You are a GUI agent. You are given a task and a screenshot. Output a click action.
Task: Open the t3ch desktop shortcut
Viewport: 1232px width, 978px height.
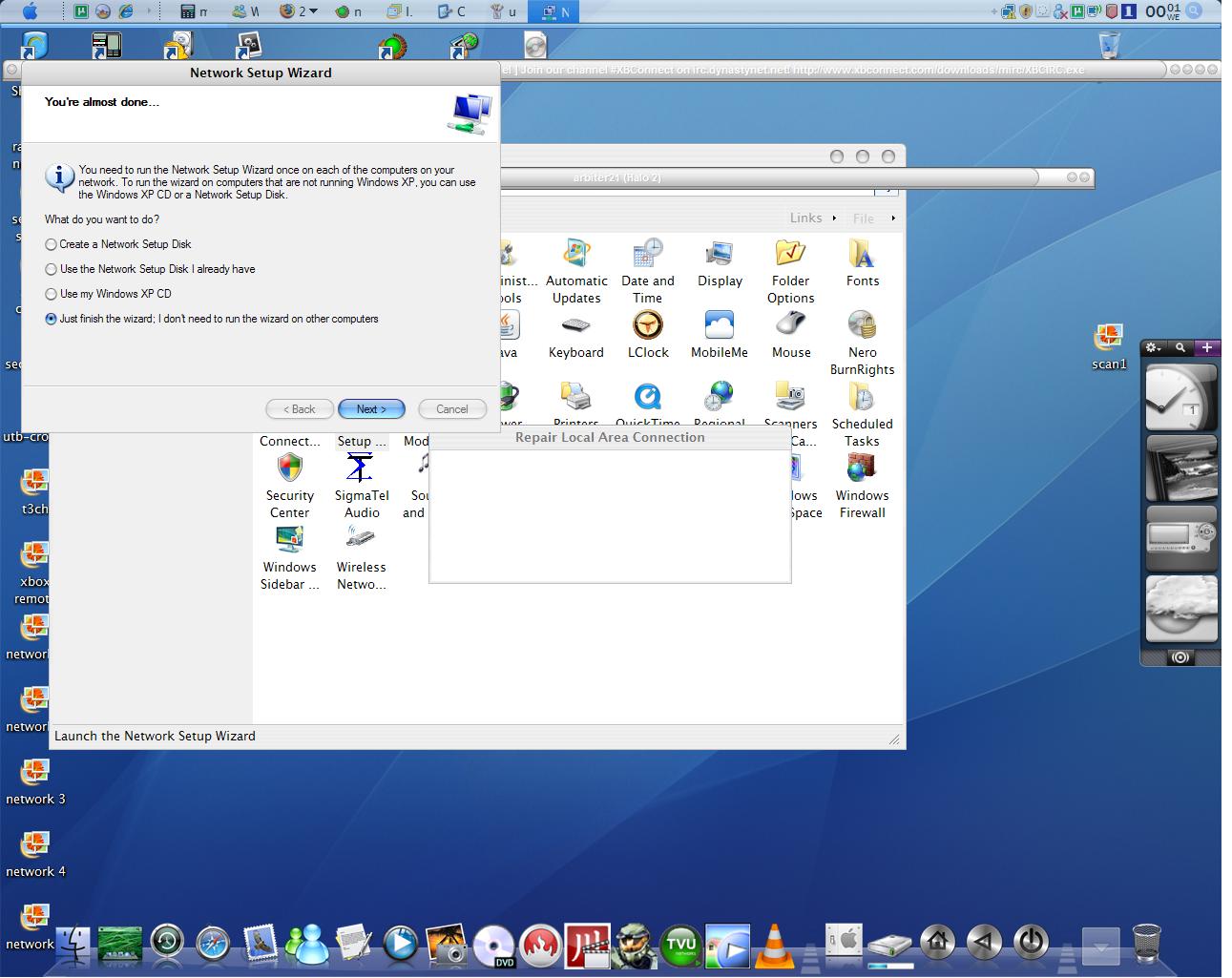point(35,491)
